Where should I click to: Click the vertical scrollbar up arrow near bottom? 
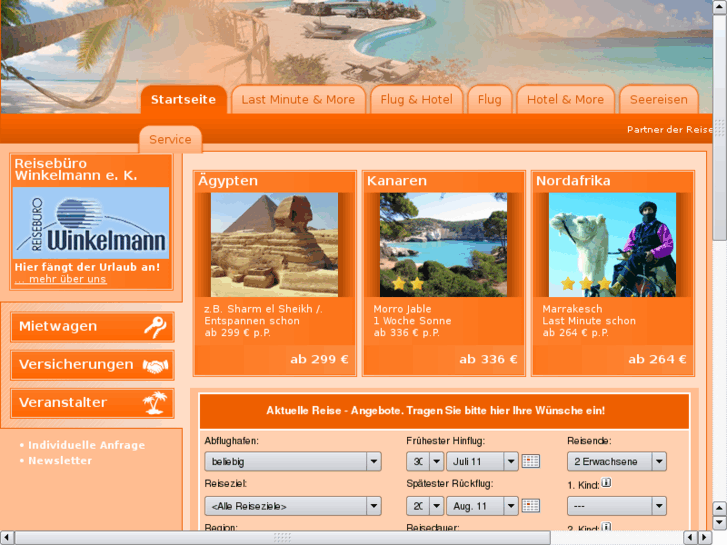(720, 508)
